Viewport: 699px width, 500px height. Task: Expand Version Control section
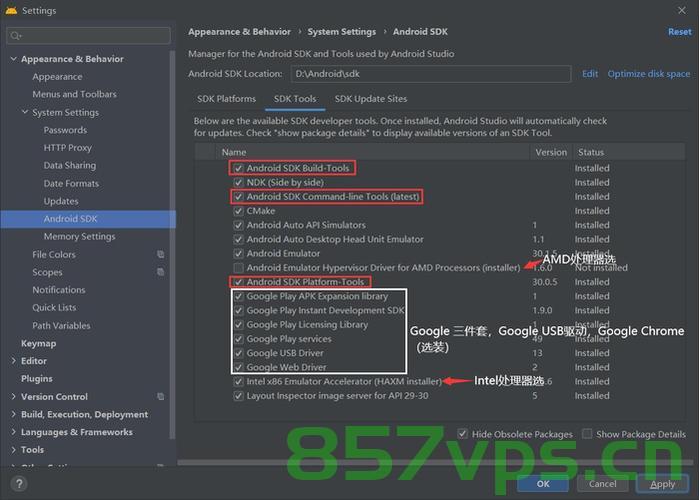tap(13, 396)
